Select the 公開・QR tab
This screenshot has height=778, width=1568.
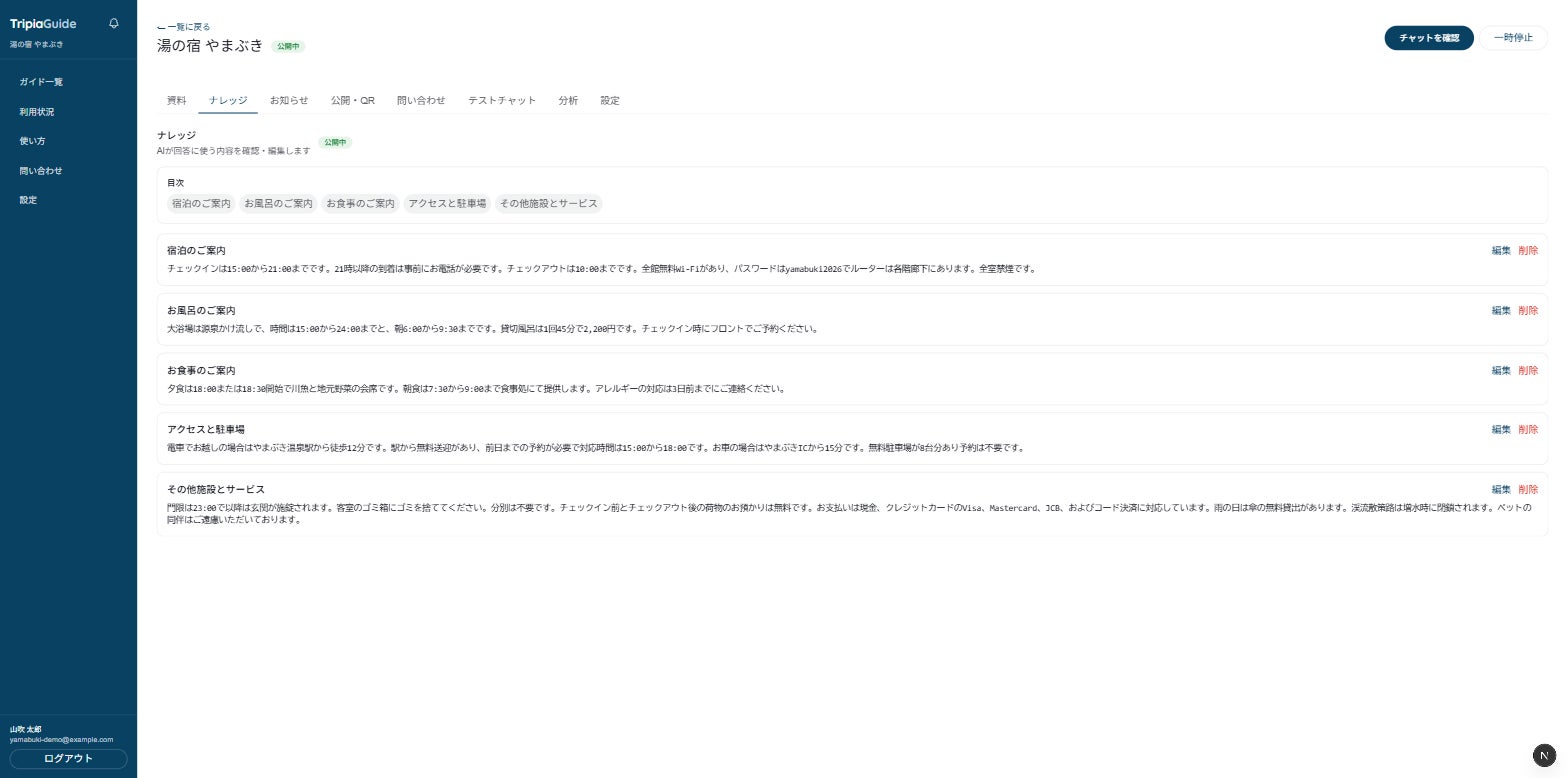point(353,101)
